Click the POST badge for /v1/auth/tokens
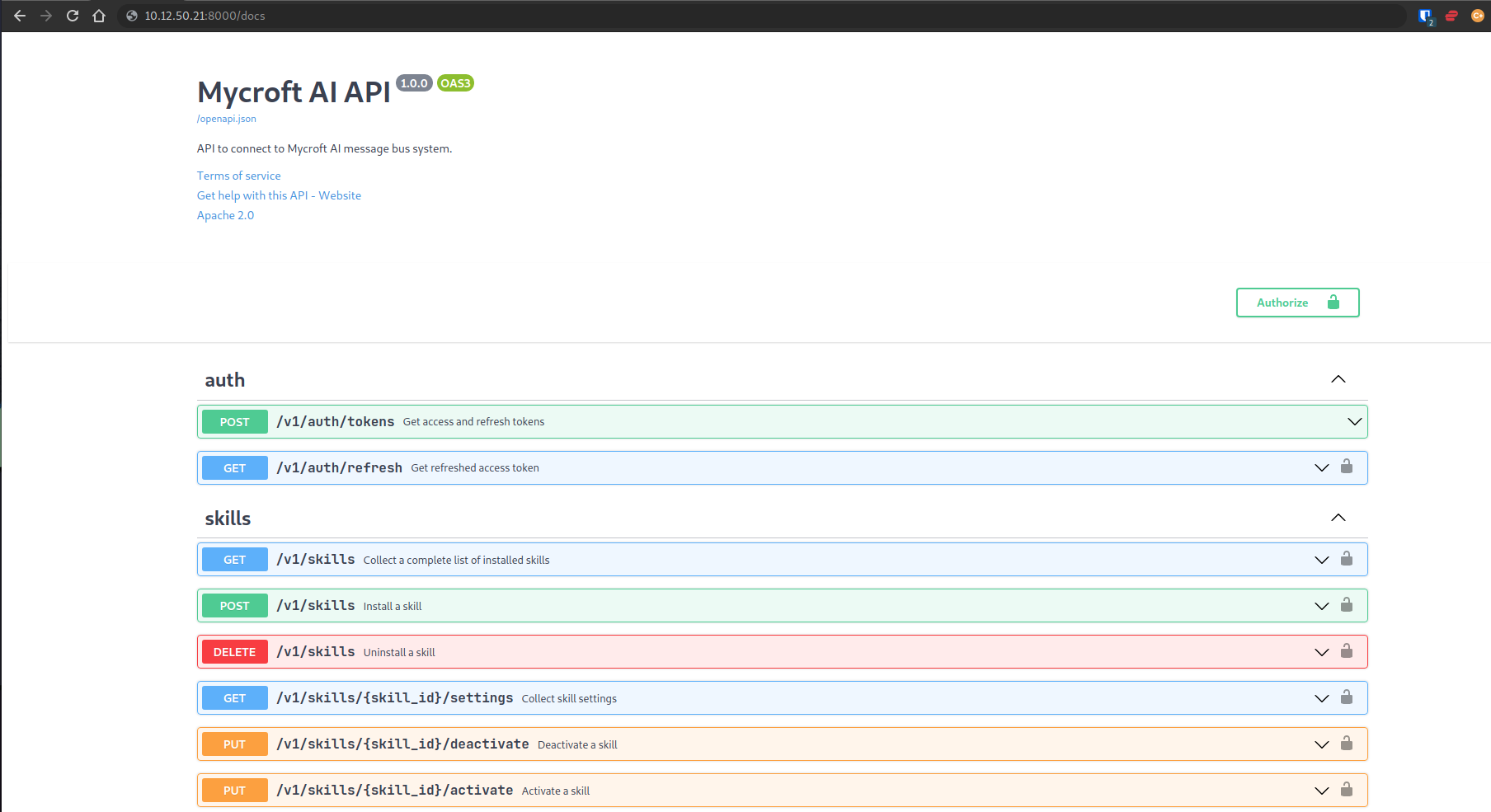1491x812 pixels. (x=234, y=421)
